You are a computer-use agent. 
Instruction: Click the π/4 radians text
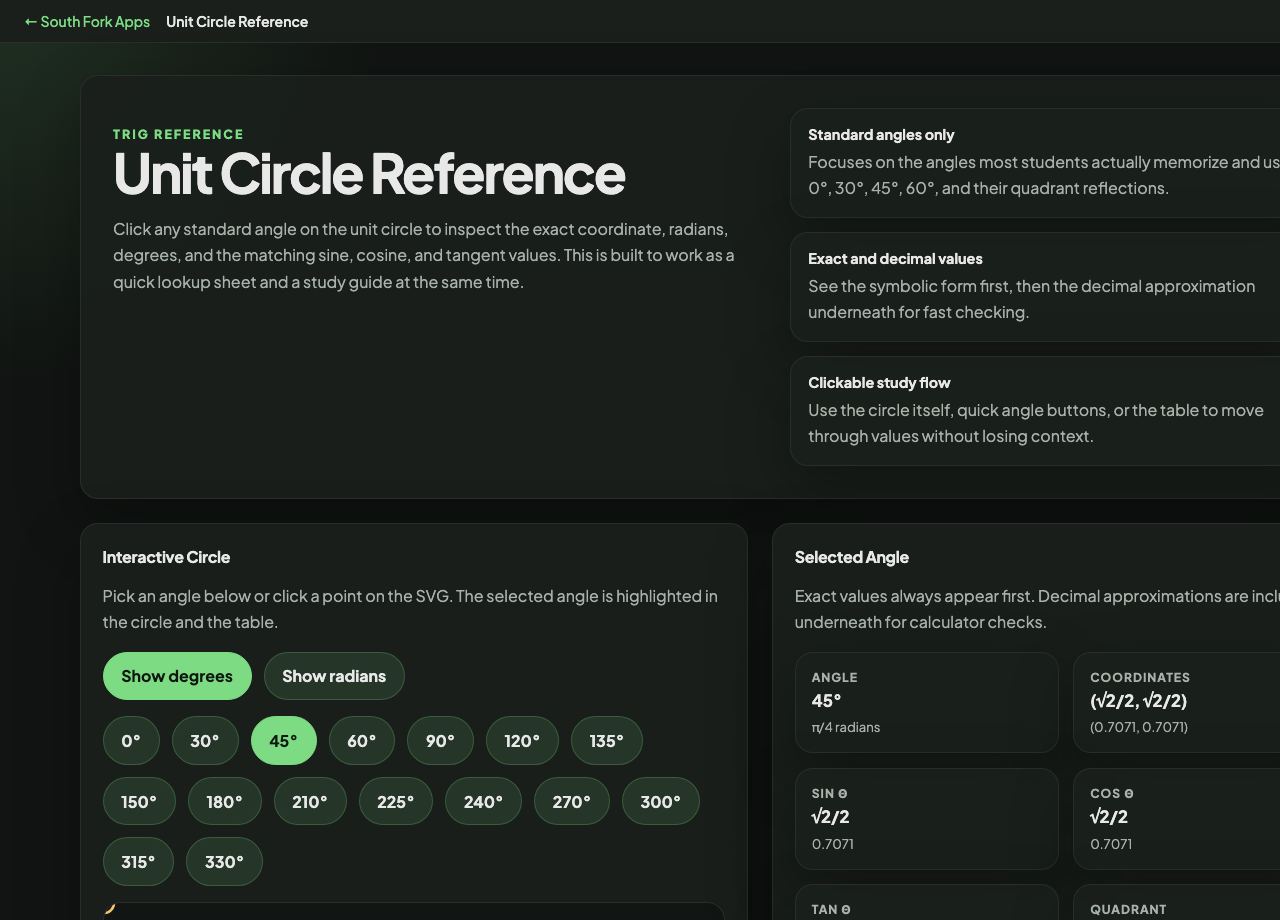pyautogui.click(x=846, y=727)
